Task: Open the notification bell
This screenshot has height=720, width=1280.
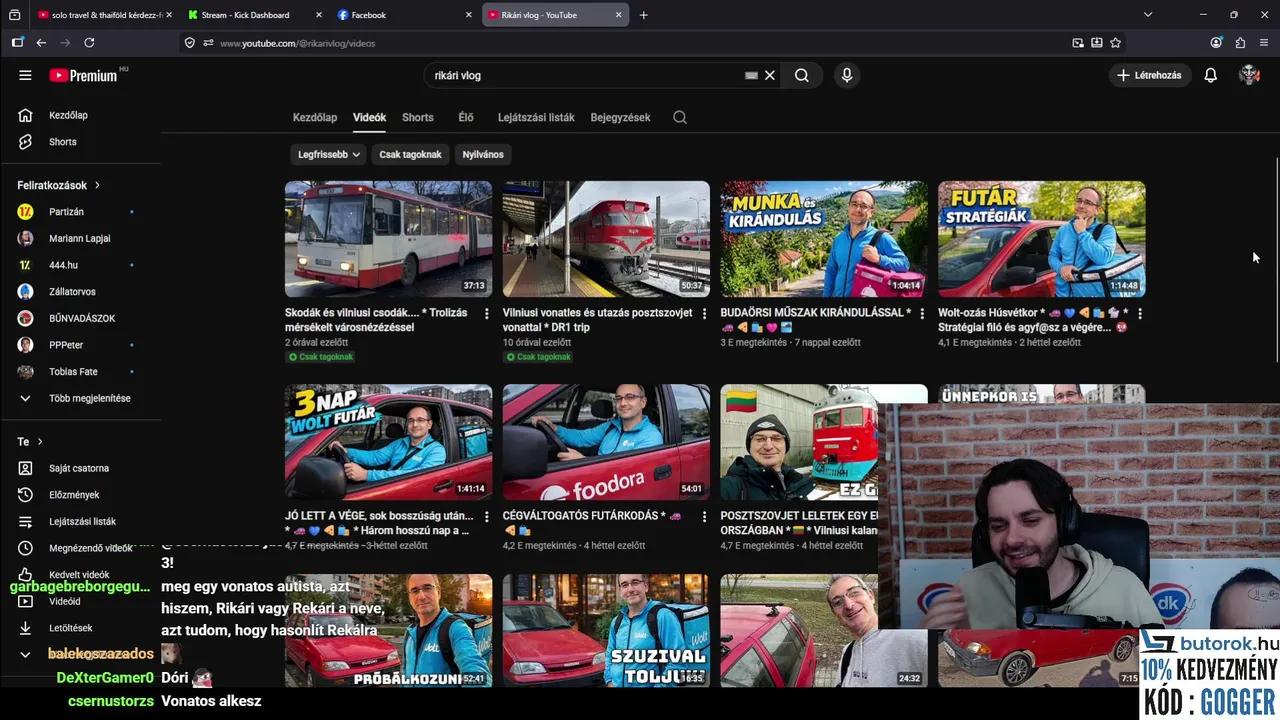Action: point(1210,75)
